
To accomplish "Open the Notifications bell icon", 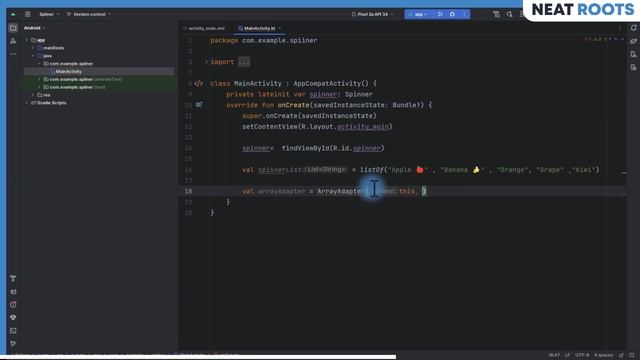I will 633,28.
